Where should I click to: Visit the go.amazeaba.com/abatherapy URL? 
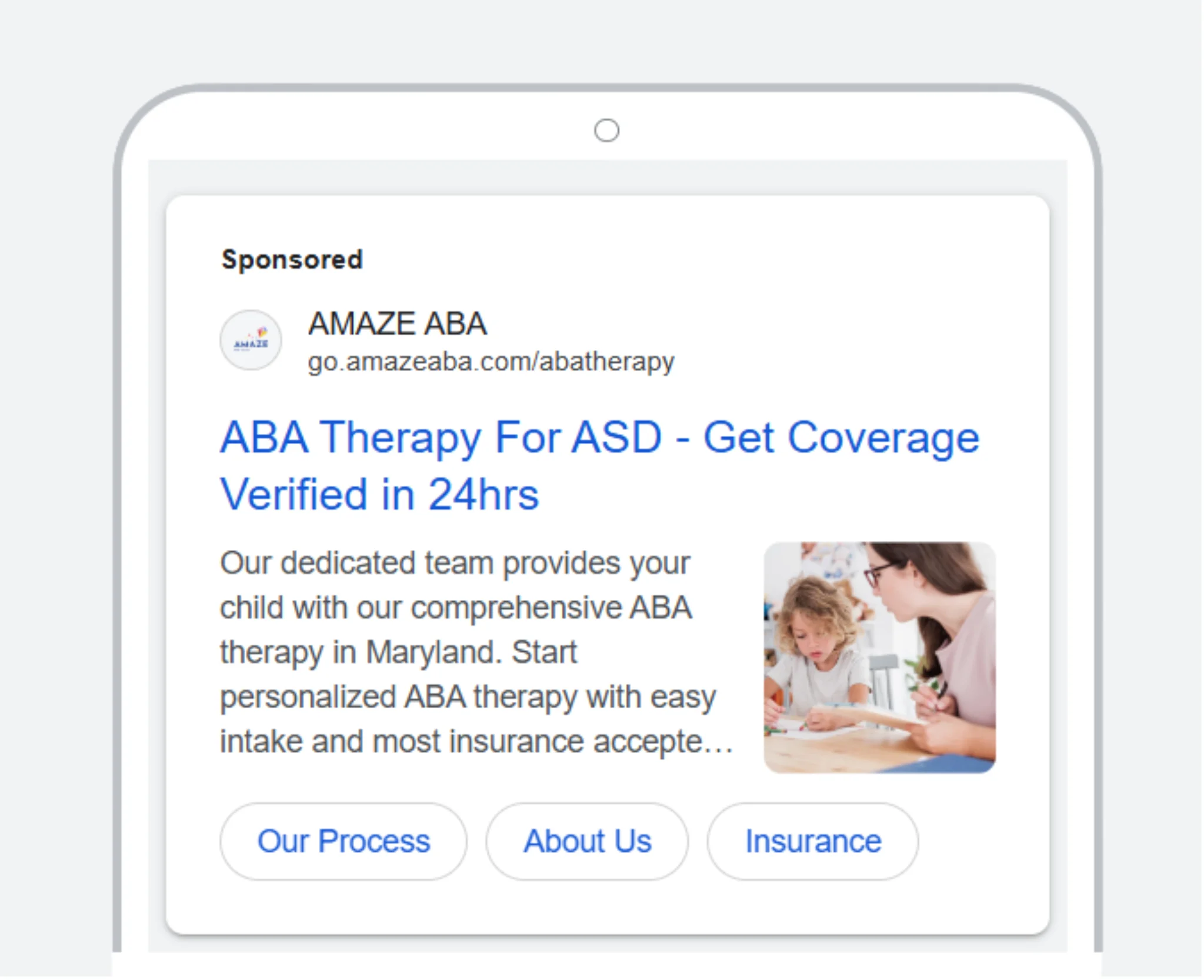click(491, 362)
